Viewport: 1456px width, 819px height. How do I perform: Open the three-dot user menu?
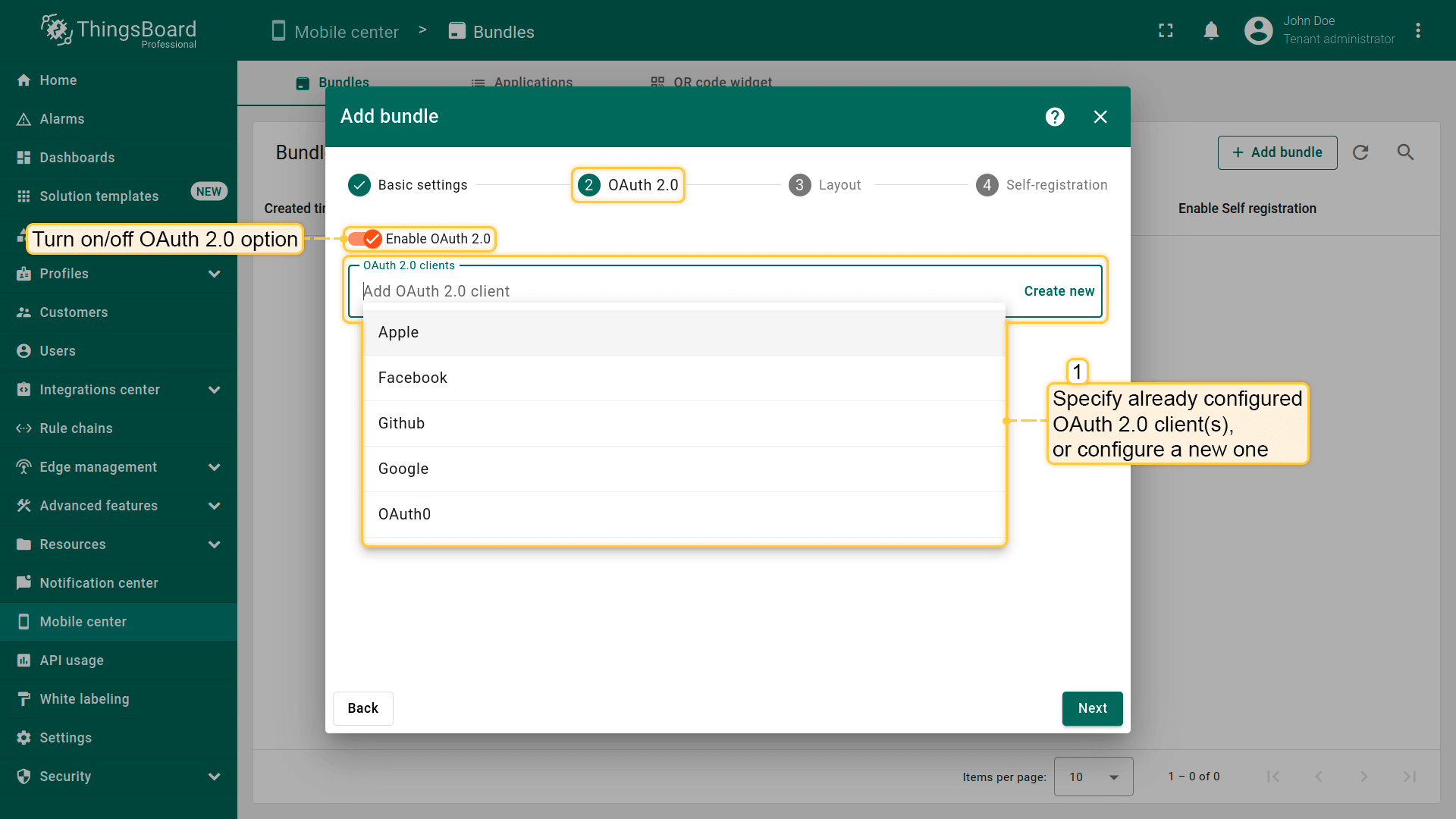1417,31
